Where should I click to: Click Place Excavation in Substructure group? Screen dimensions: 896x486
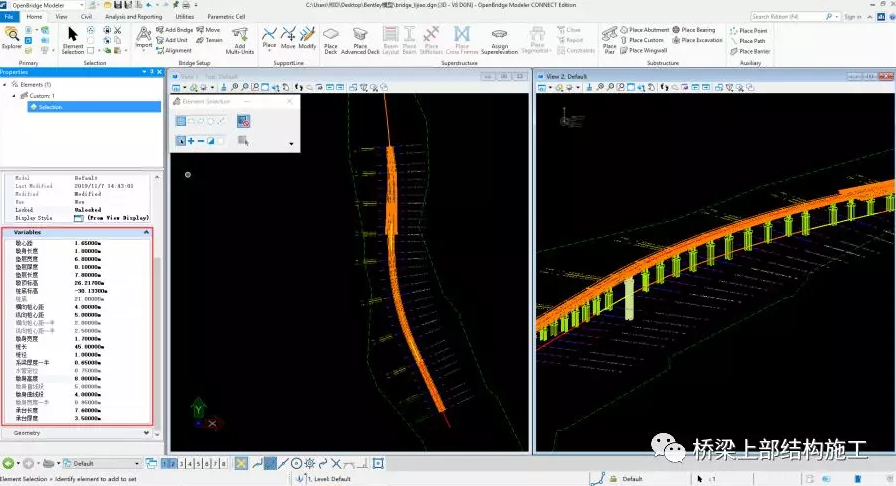(697, 40)
